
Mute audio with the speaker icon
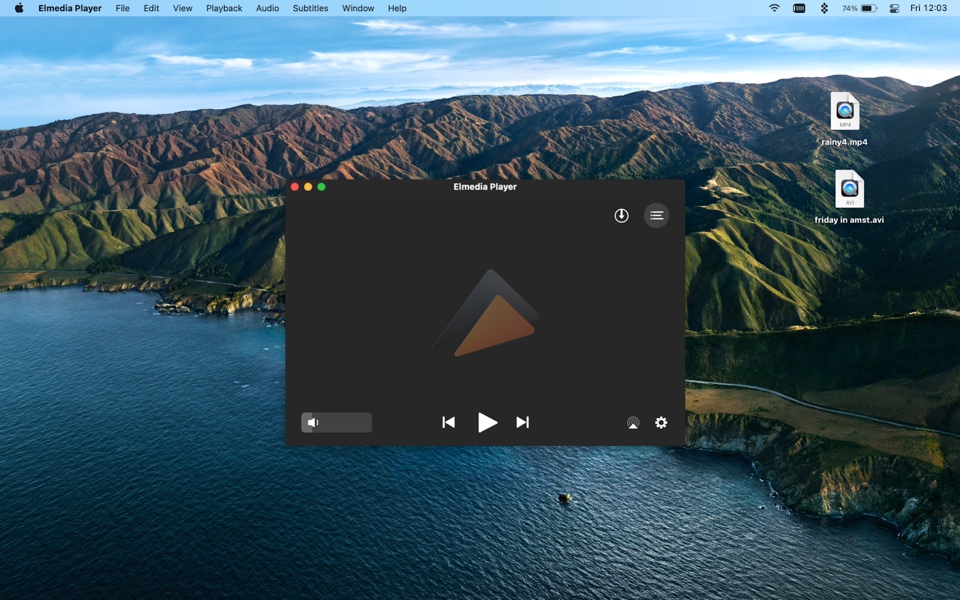point(313,423)
